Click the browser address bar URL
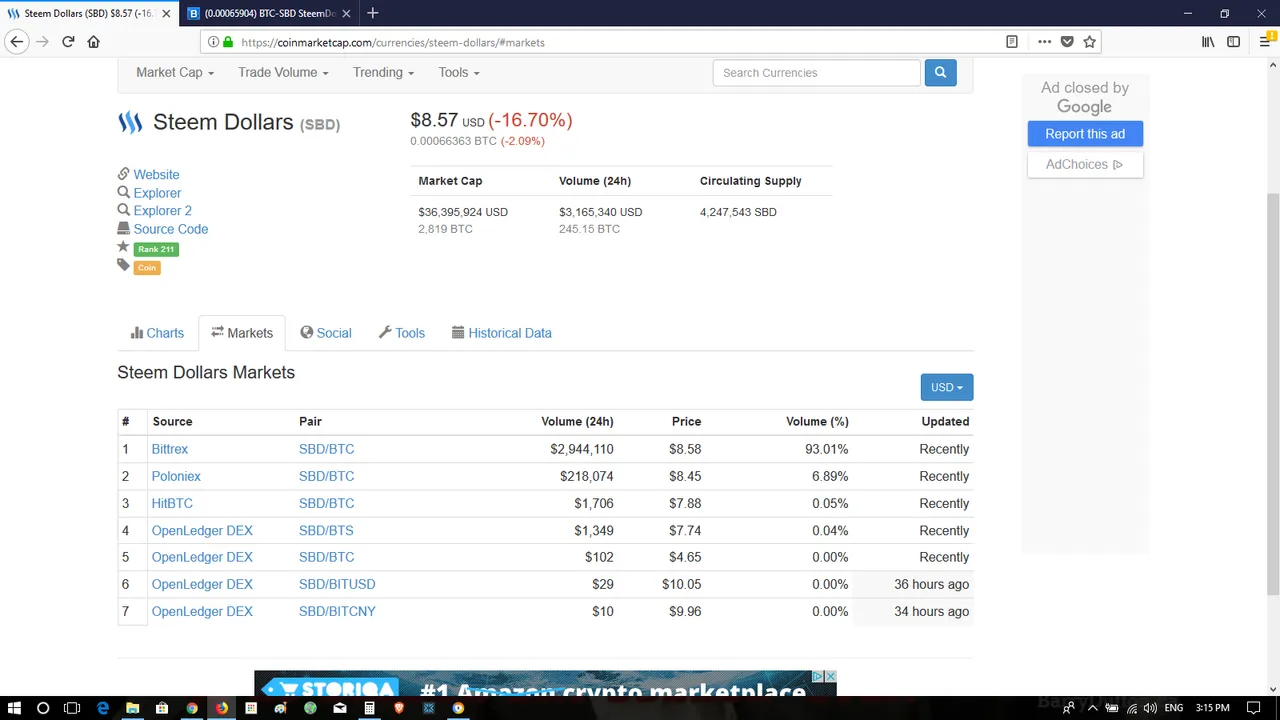 392,42
